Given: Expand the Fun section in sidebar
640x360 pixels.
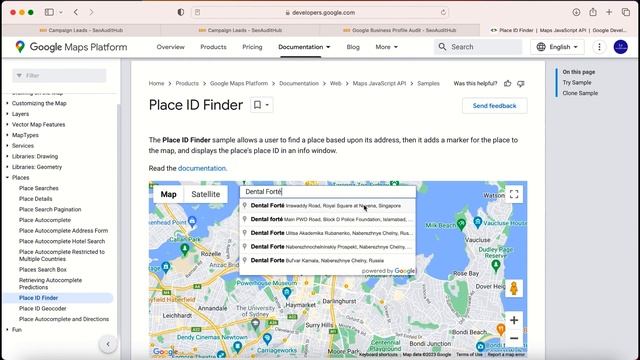Looking at the screenshot, I should pos(7,329).
